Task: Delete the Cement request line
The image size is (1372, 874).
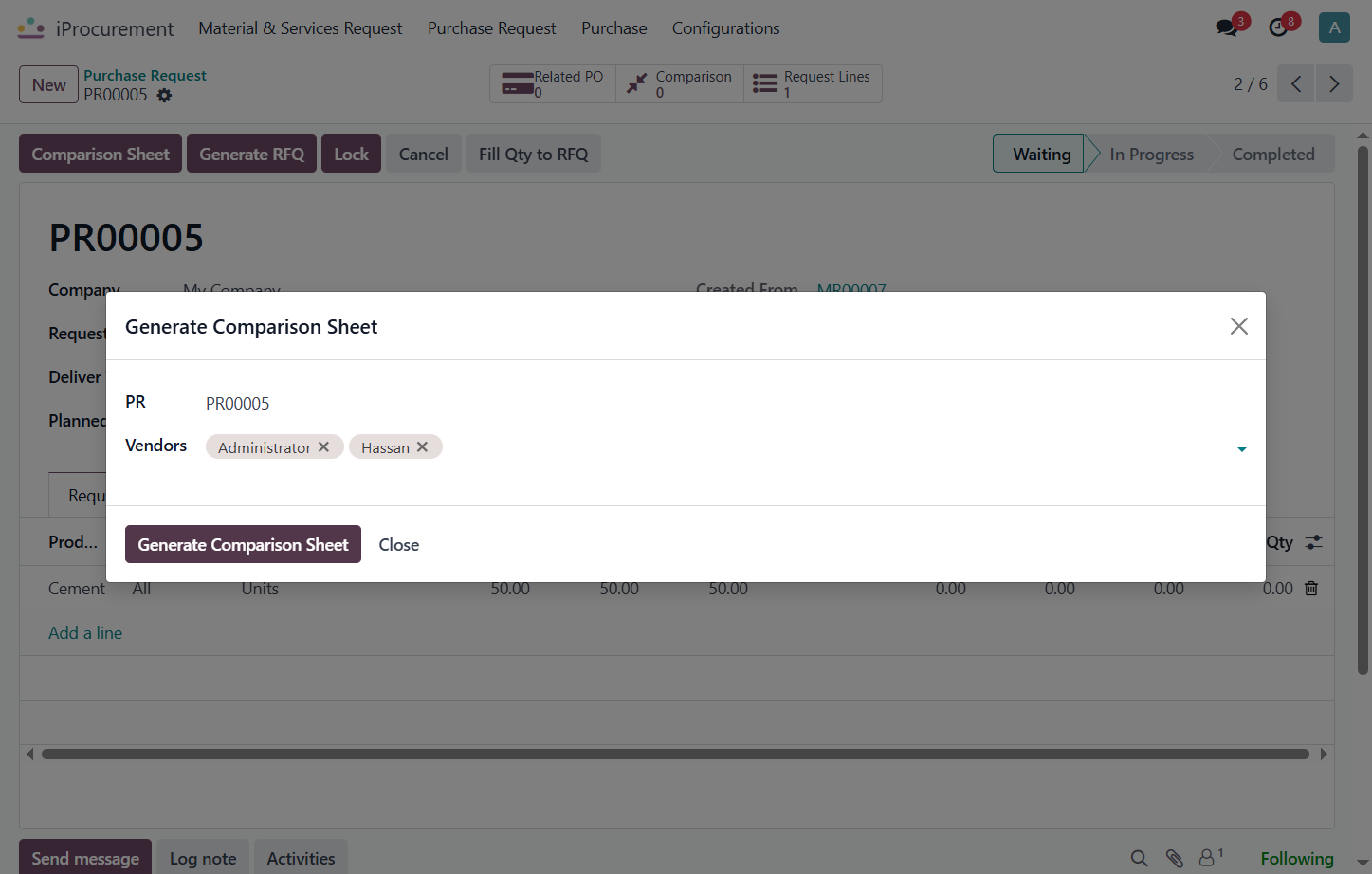Action: pos(1311,589)
